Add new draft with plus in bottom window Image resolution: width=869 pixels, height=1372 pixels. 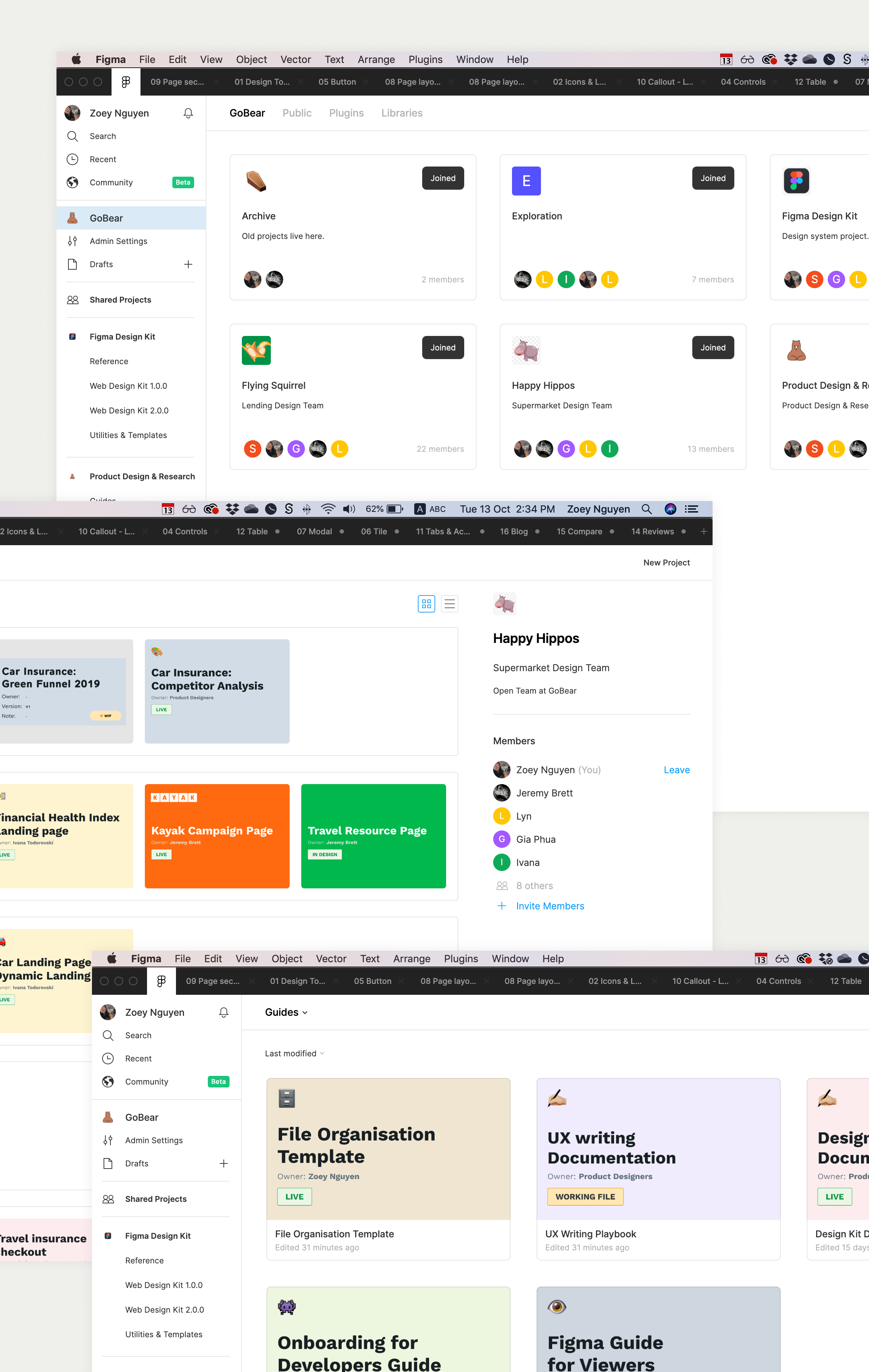pos(223,1163)
